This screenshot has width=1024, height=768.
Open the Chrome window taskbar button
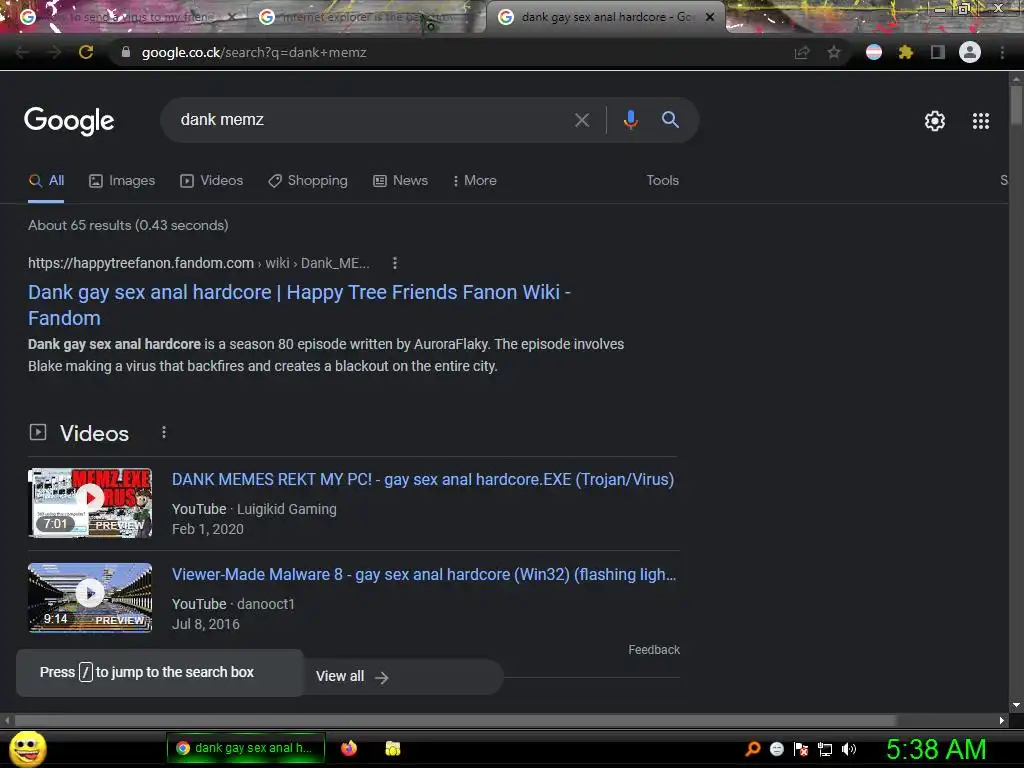(246, 748)
